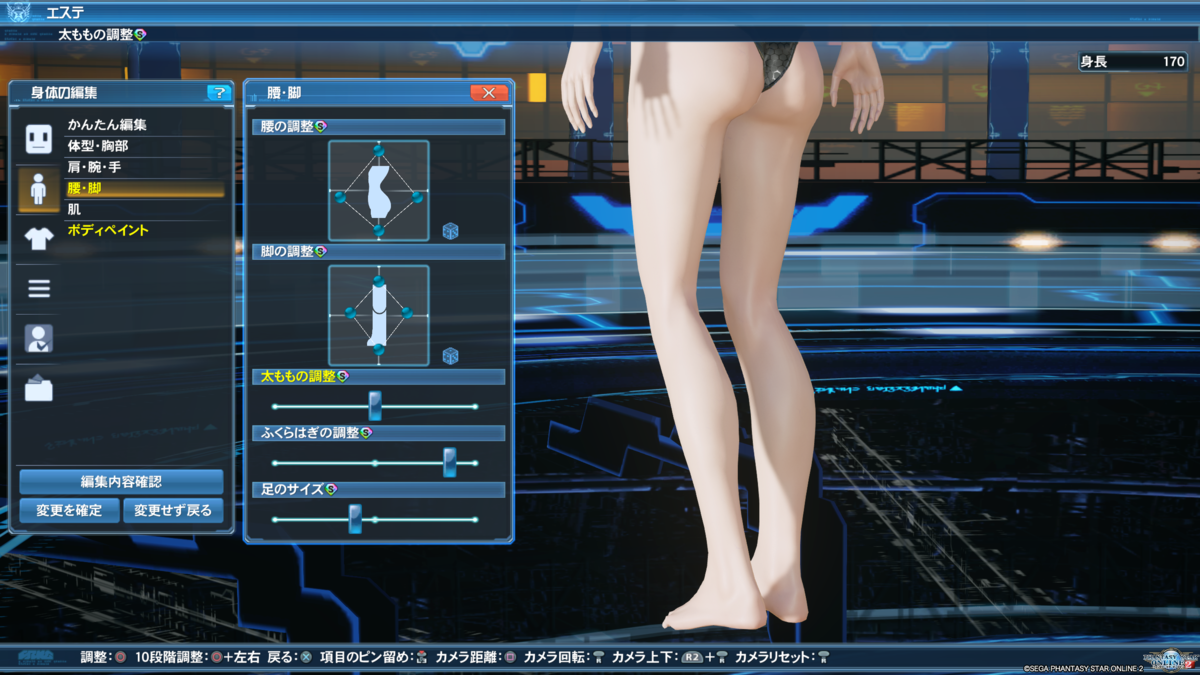Select the face editing icon in sidebar
Screen dimensions: 1200x675
[39, 139]
